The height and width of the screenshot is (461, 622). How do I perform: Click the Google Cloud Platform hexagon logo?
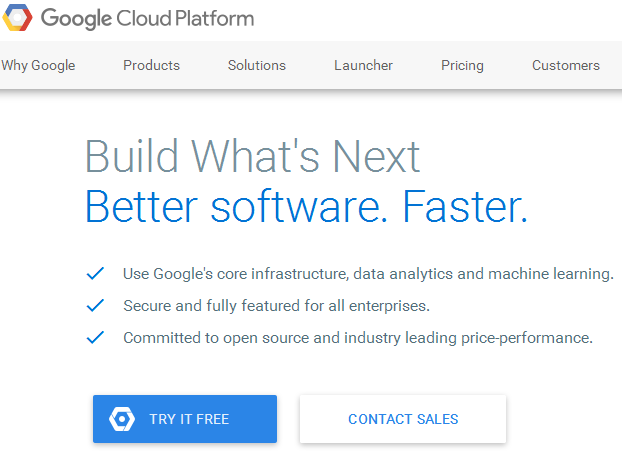point(17,18)
